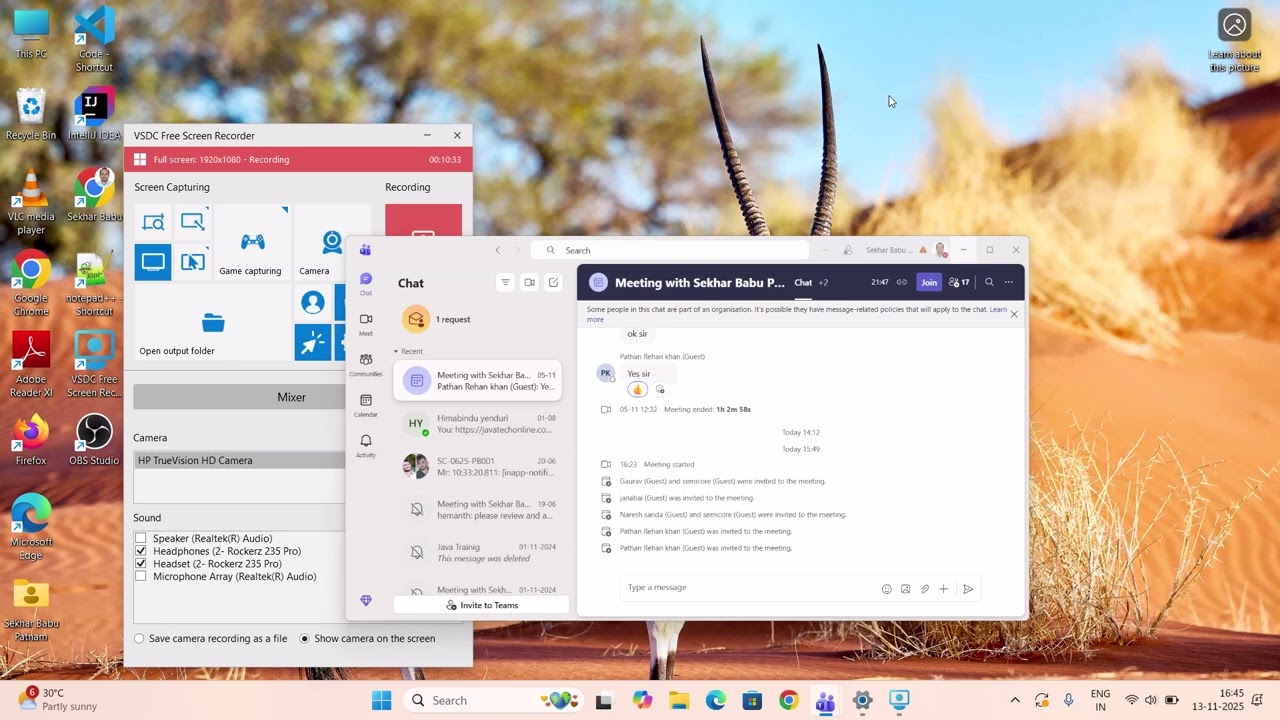Open Google Chrome from the taskbar
The image size is (1280, 720).
click(x=789, y=701)
